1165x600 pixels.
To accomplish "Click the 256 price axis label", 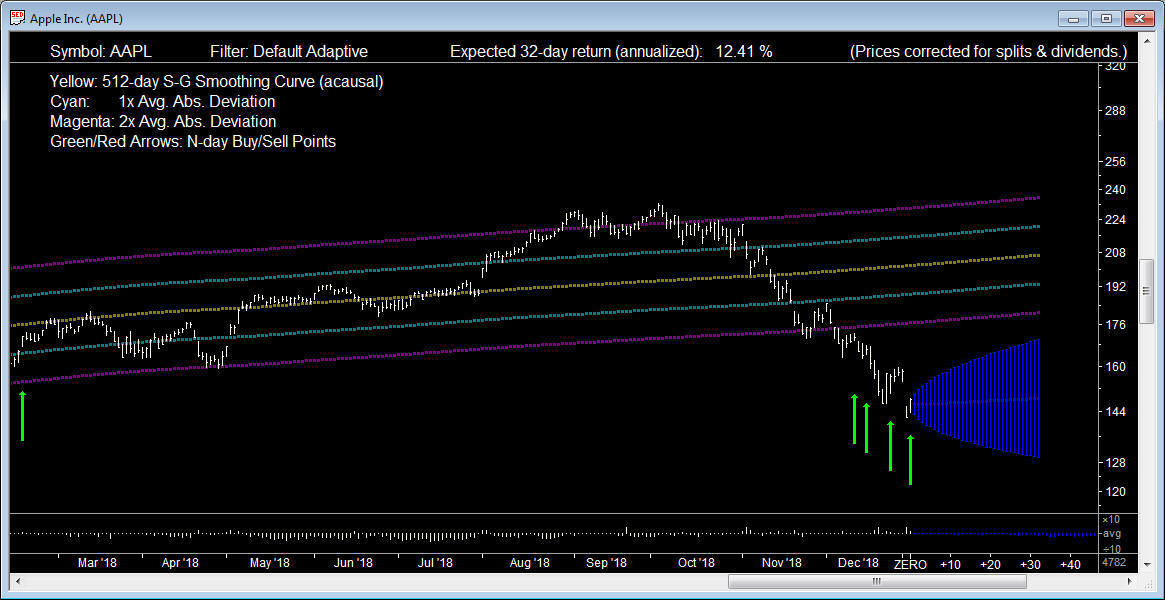I will 1117,161.
